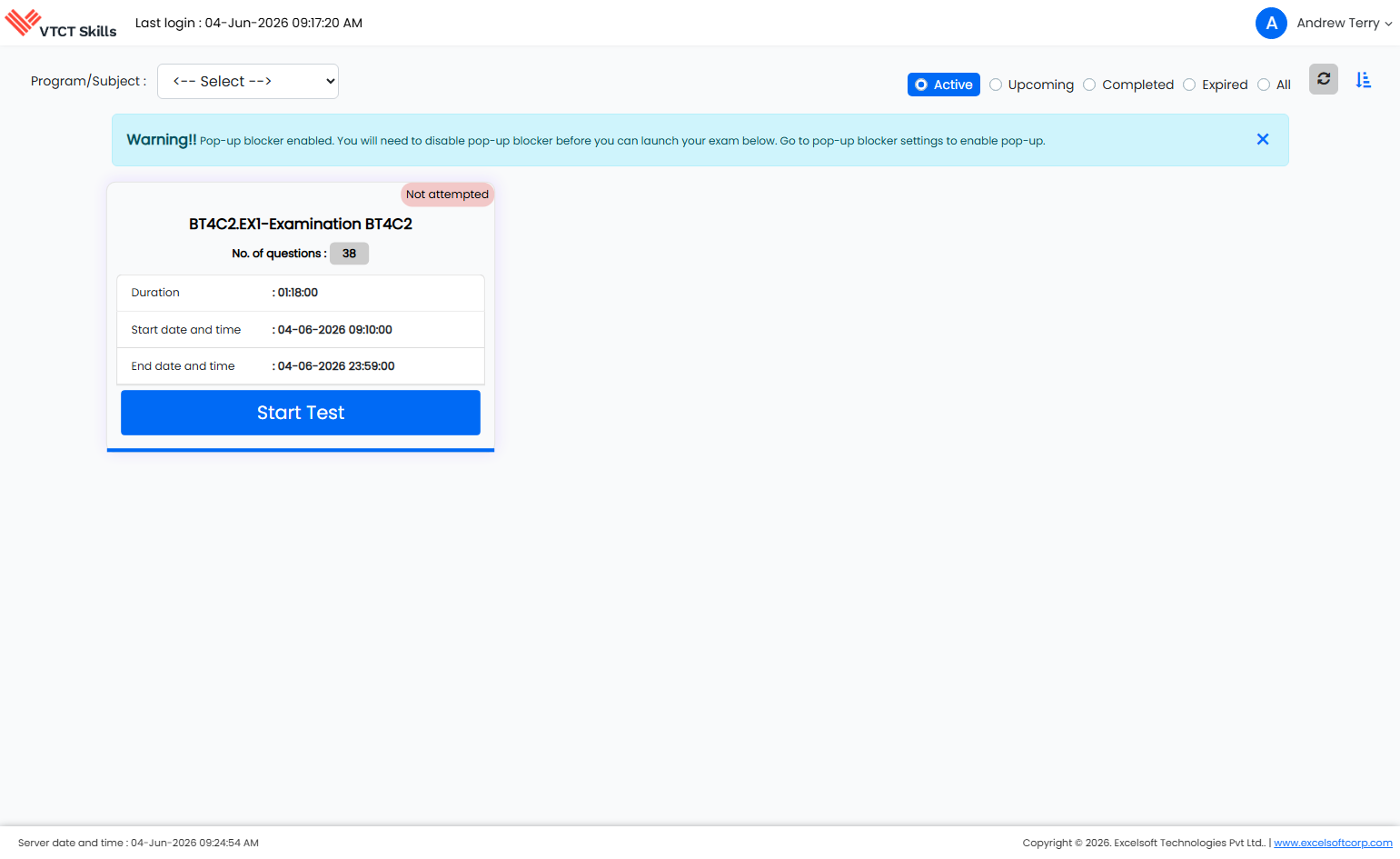Image resolution: width=1400 pixels, height=859 pixels.
Task: Select the Completed filter radio button
Action: [1089, 85]
